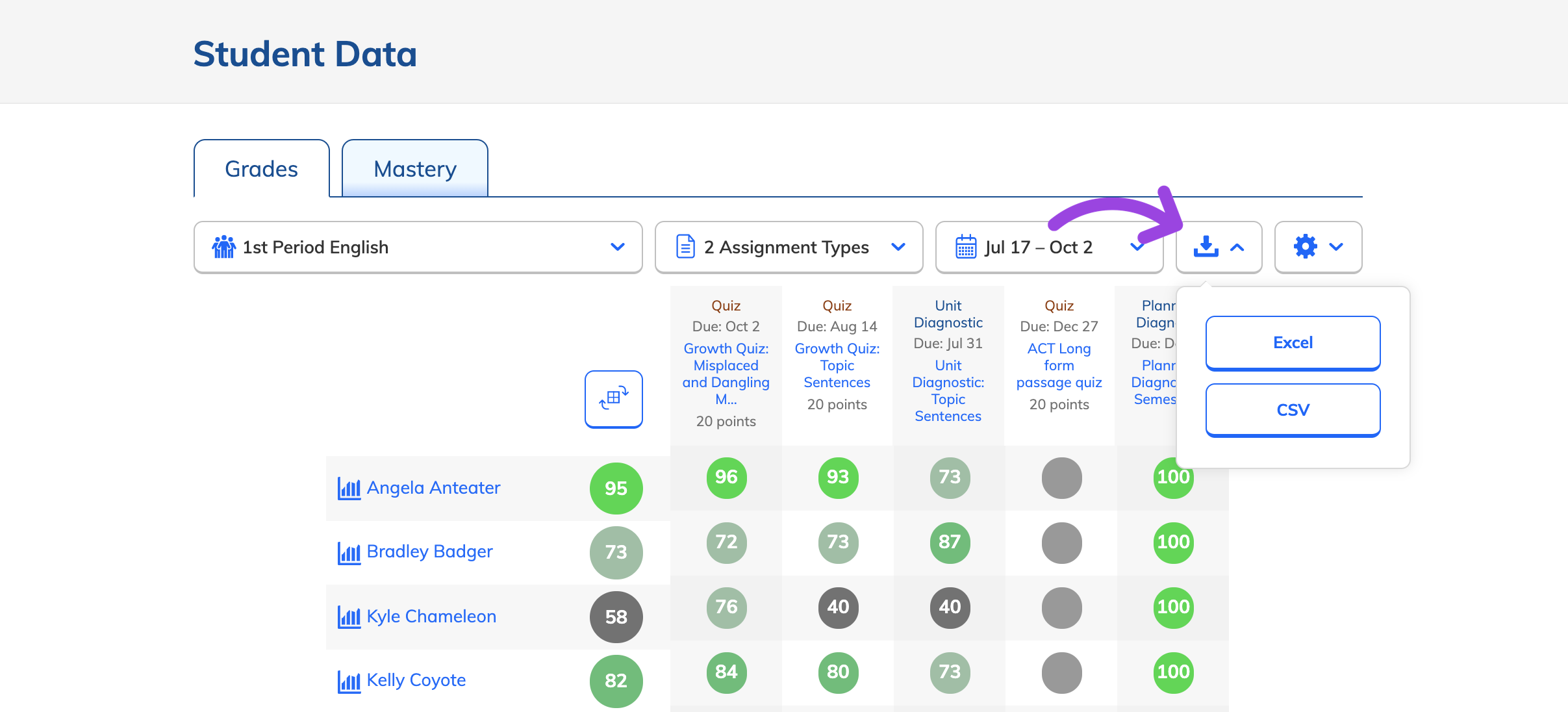Click Kelly Coyote's overall score 82

click(x=616, y=681)
